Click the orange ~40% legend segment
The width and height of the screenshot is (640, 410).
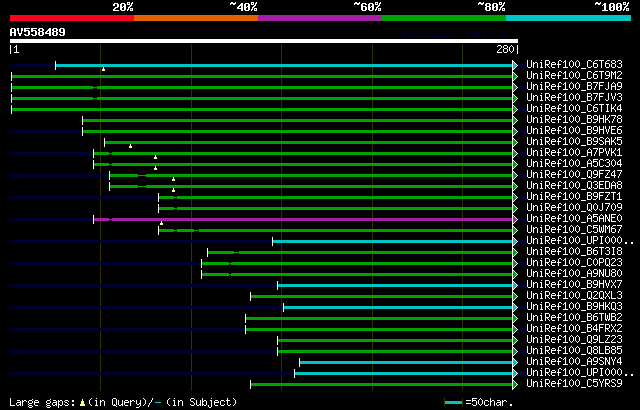196,18
